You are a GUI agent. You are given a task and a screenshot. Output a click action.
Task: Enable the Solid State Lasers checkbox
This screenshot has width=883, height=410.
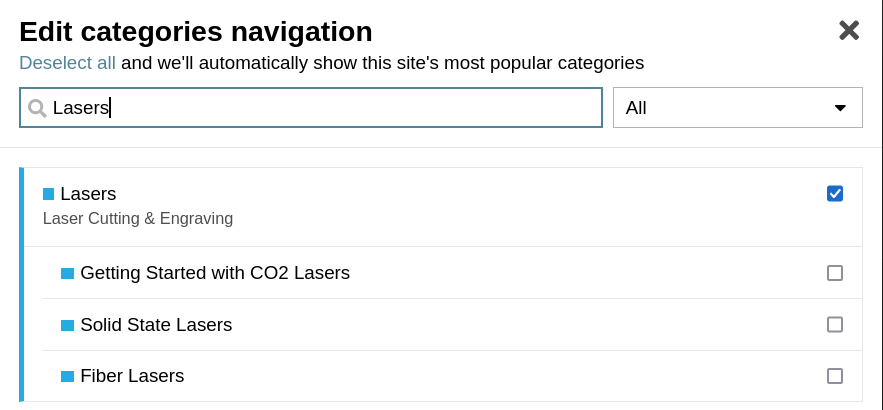[x=835, y=325]
